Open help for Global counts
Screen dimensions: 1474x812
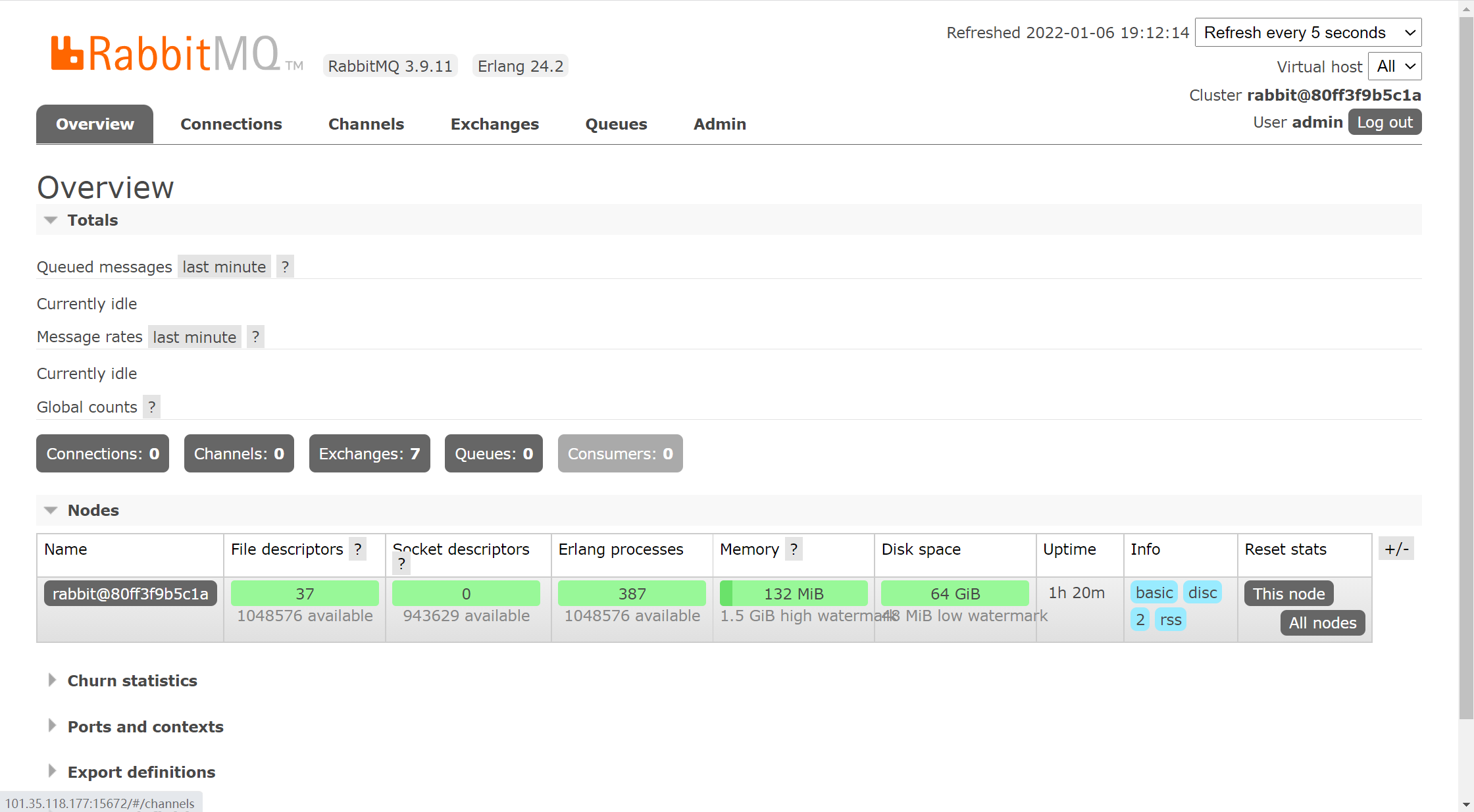point(151,407)
